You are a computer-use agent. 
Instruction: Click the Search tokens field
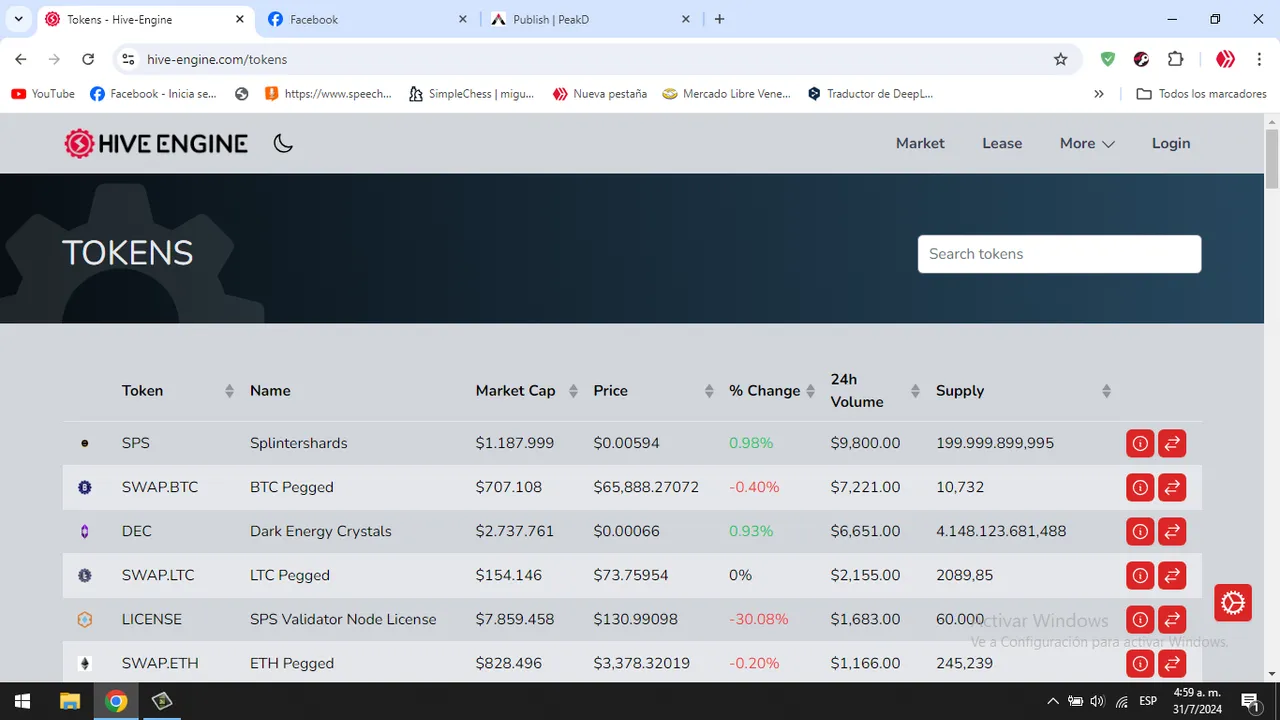[x=1059, y=254]
